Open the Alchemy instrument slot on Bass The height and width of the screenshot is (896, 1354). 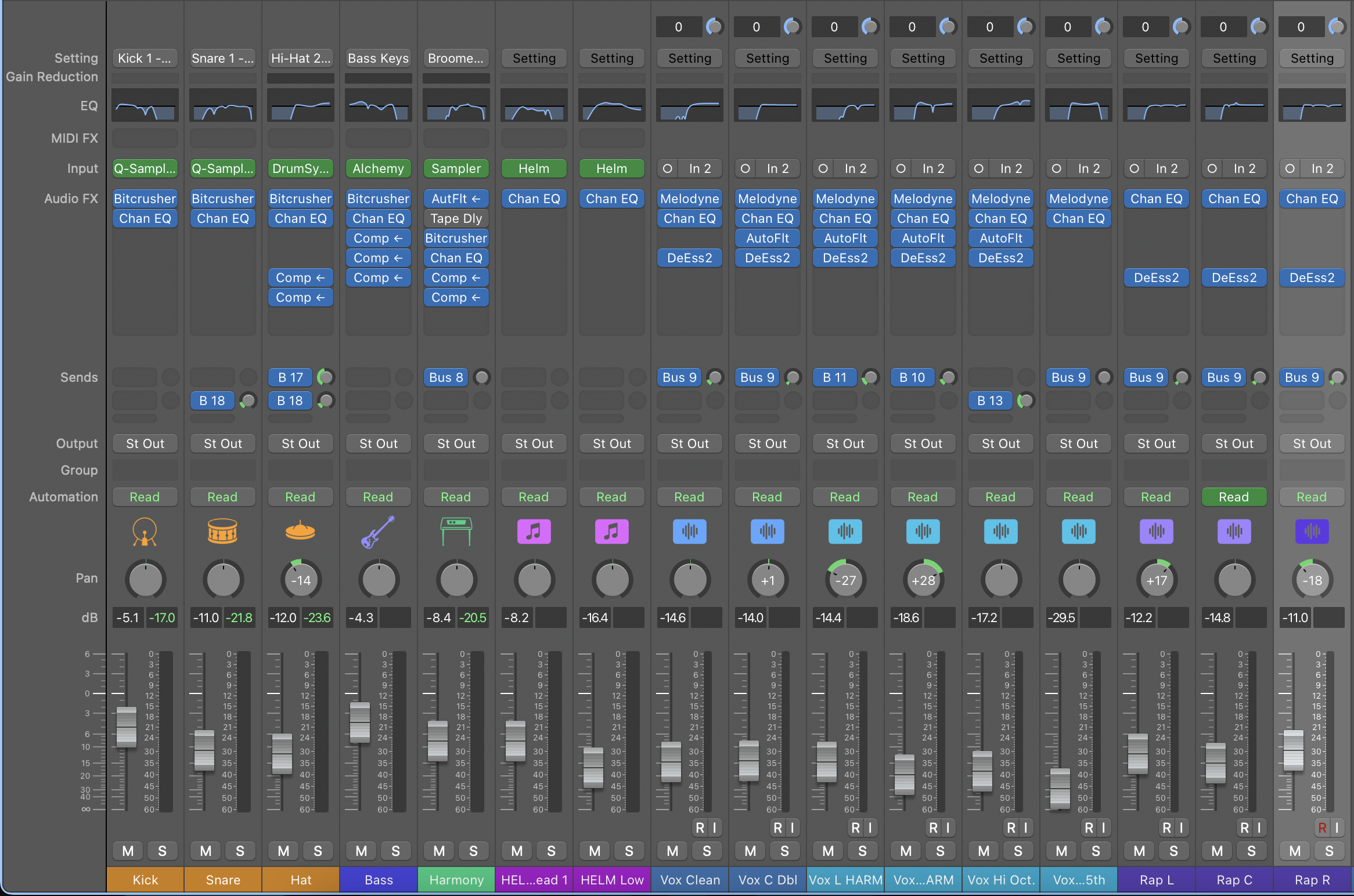click(x=378, y=168)
